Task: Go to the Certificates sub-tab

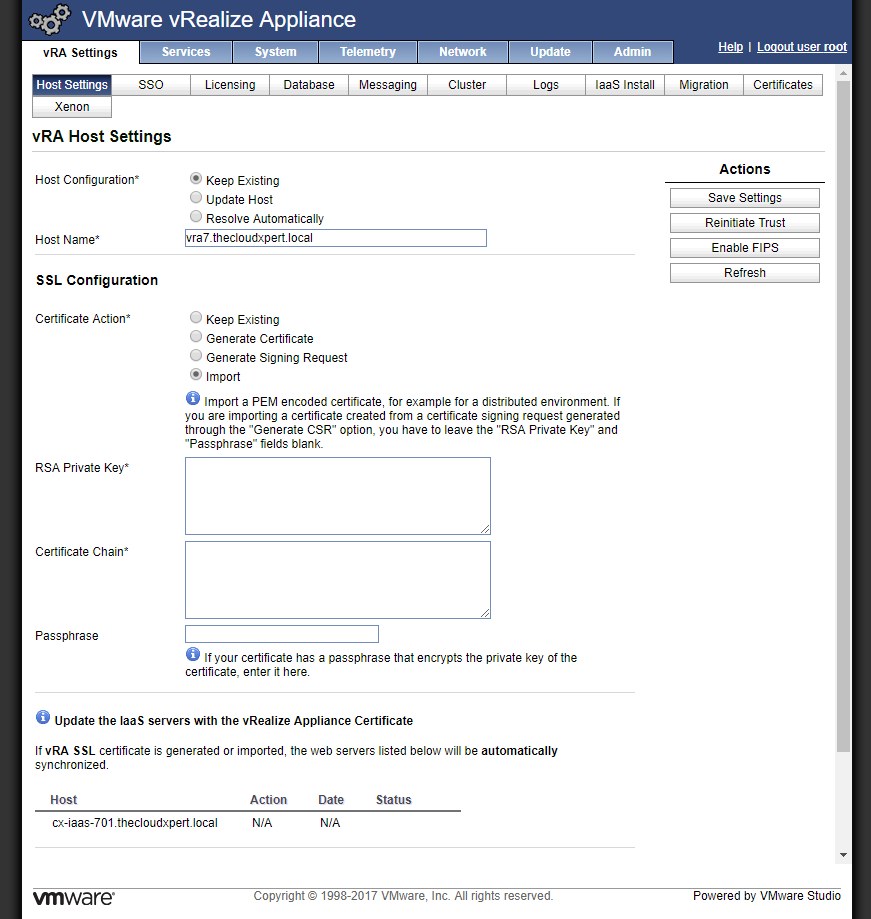Action: (783, 85)
